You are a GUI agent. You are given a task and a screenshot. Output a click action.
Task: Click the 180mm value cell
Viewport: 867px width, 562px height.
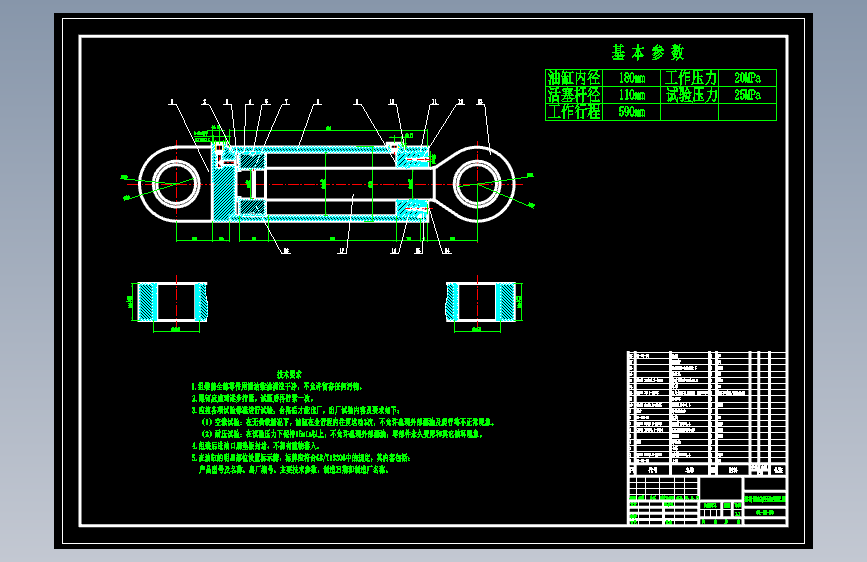click(x=631, y=78)
